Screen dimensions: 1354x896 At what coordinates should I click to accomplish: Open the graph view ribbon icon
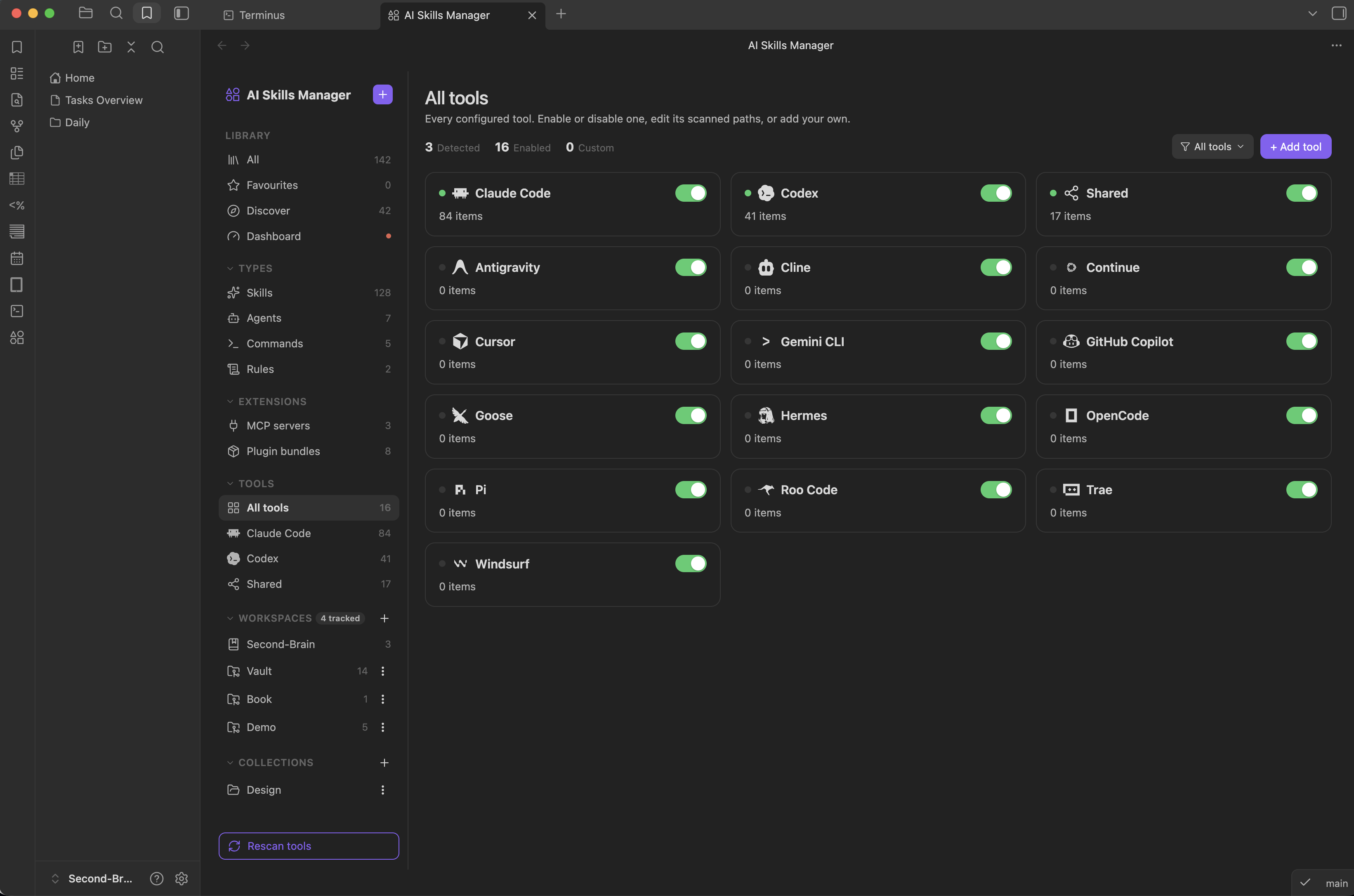tap(17, 126)
